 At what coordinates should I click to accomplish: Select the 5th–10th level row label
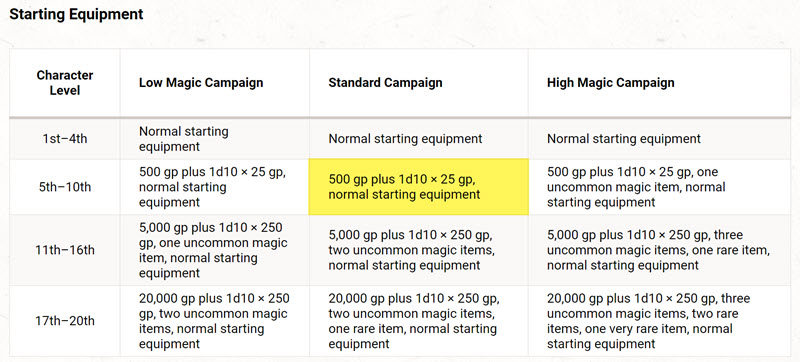tap(65, 187)
